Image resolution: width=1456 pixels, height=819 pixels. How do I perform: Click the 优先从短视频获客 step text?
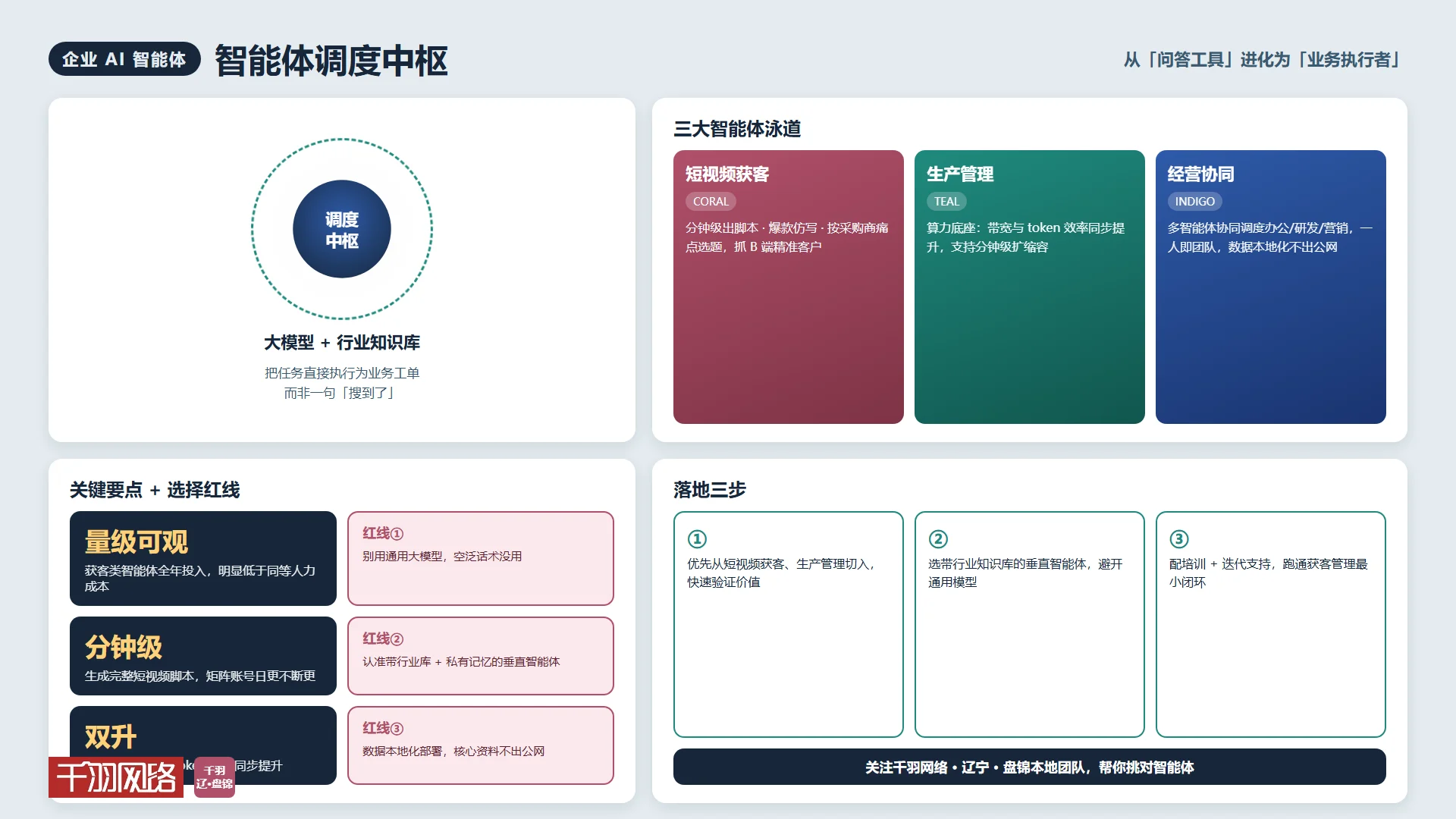coord(781,573)
